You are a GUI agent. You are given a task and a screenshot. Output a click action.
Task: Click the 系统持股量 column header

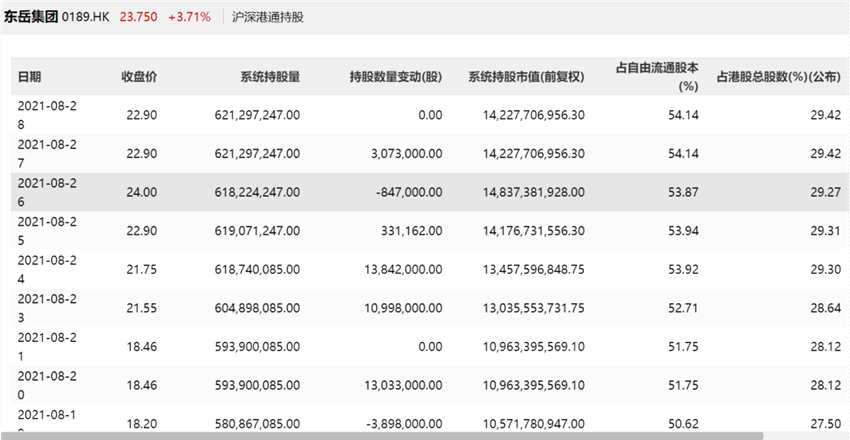[x=270, y=77]
